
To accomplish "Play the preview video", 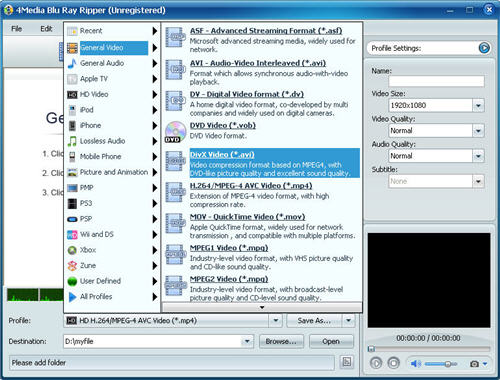I will point(376,363).
